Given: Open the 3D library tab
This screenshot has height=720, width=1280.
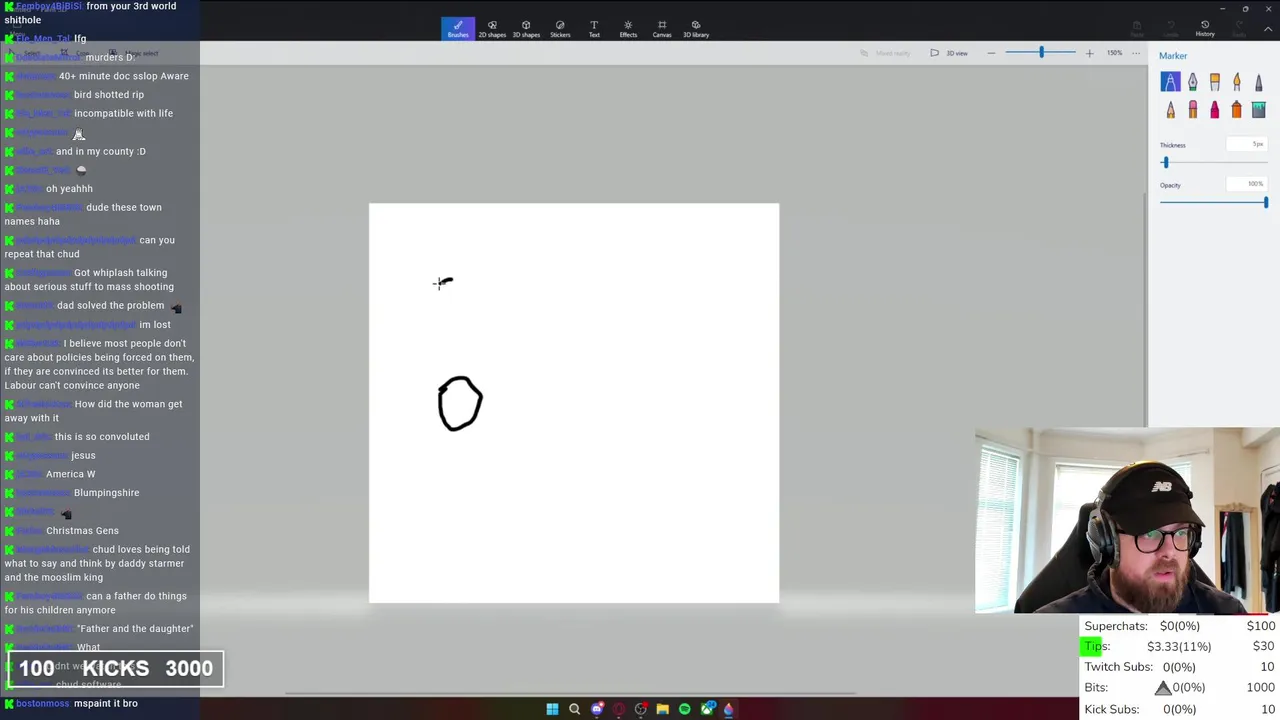Looking at the screenshot, I should click(696, 29).
